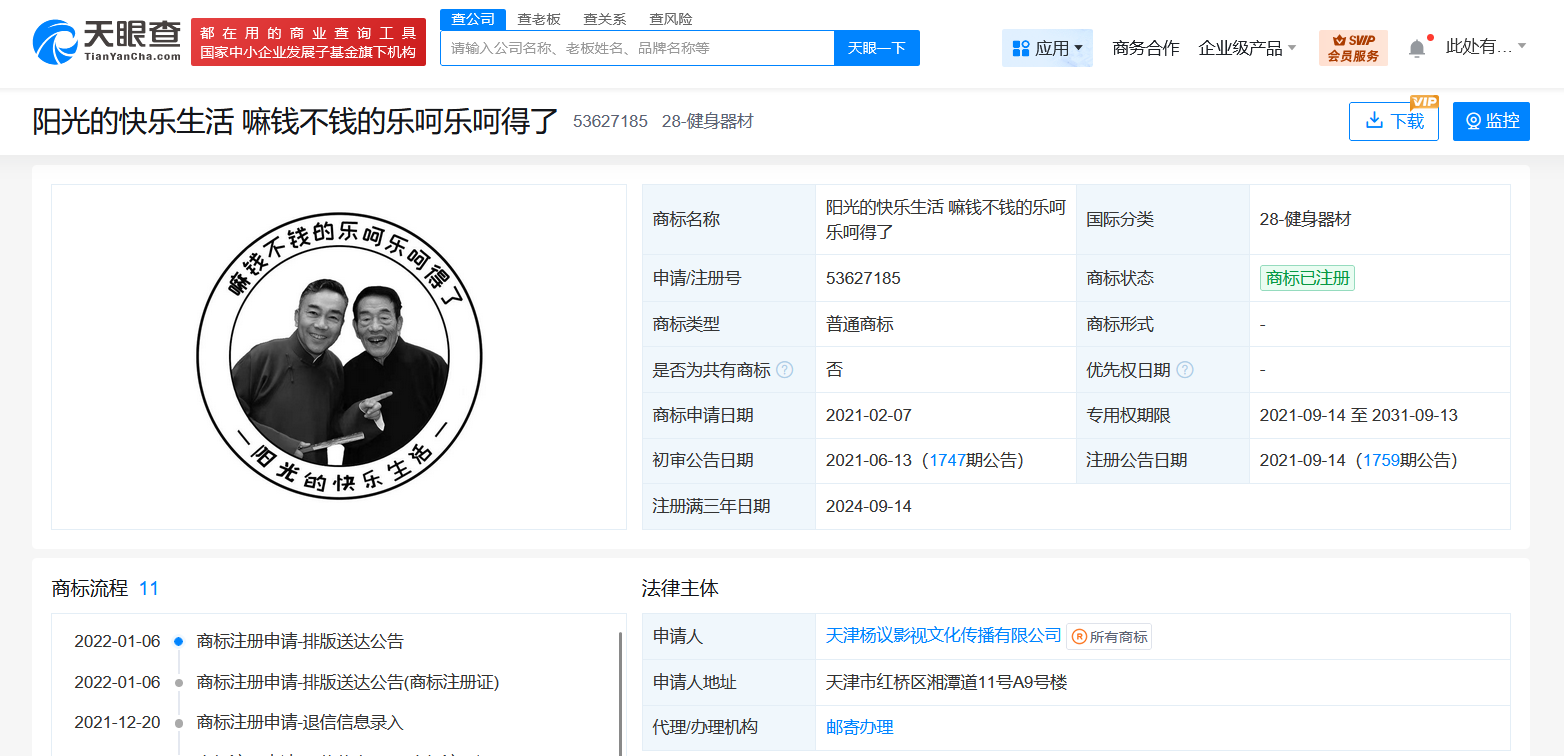The image size is (1564, 756).
Task: Select the 查关系 search tab
Action: pos(605,19)
